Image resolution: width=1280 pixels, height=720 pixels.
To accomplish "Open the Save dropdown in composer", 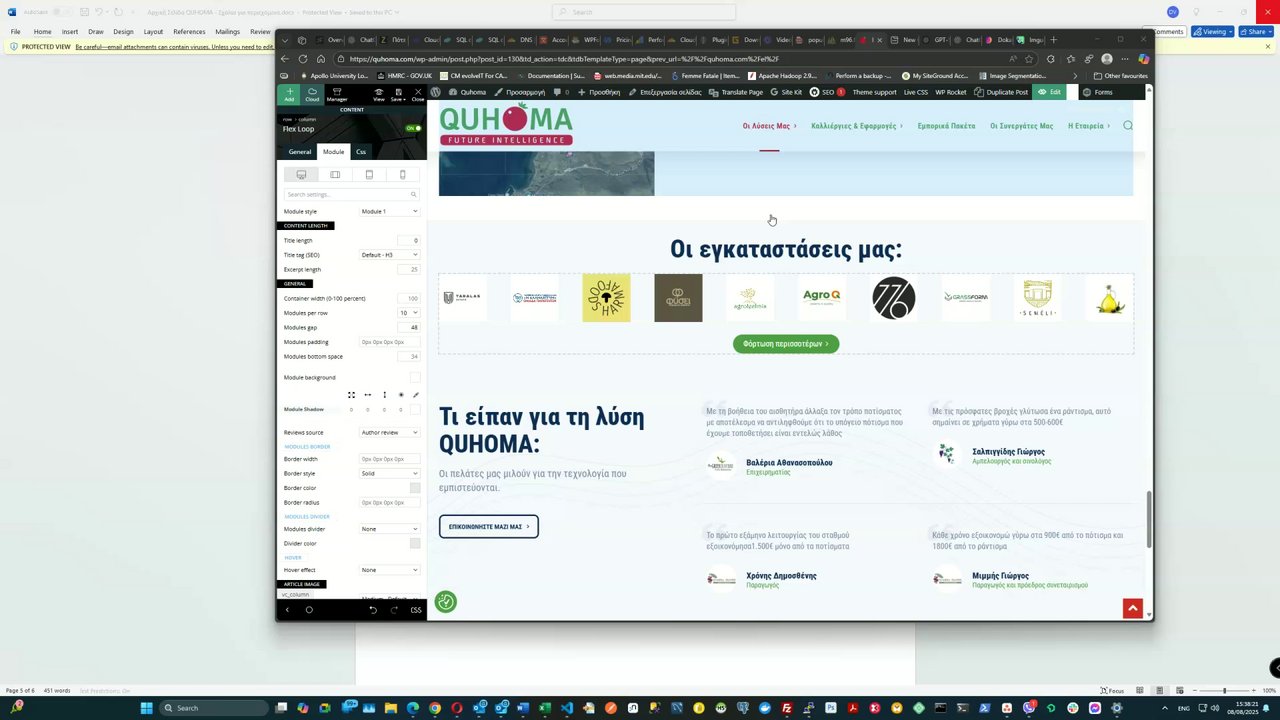I will (x=398, y=94).
